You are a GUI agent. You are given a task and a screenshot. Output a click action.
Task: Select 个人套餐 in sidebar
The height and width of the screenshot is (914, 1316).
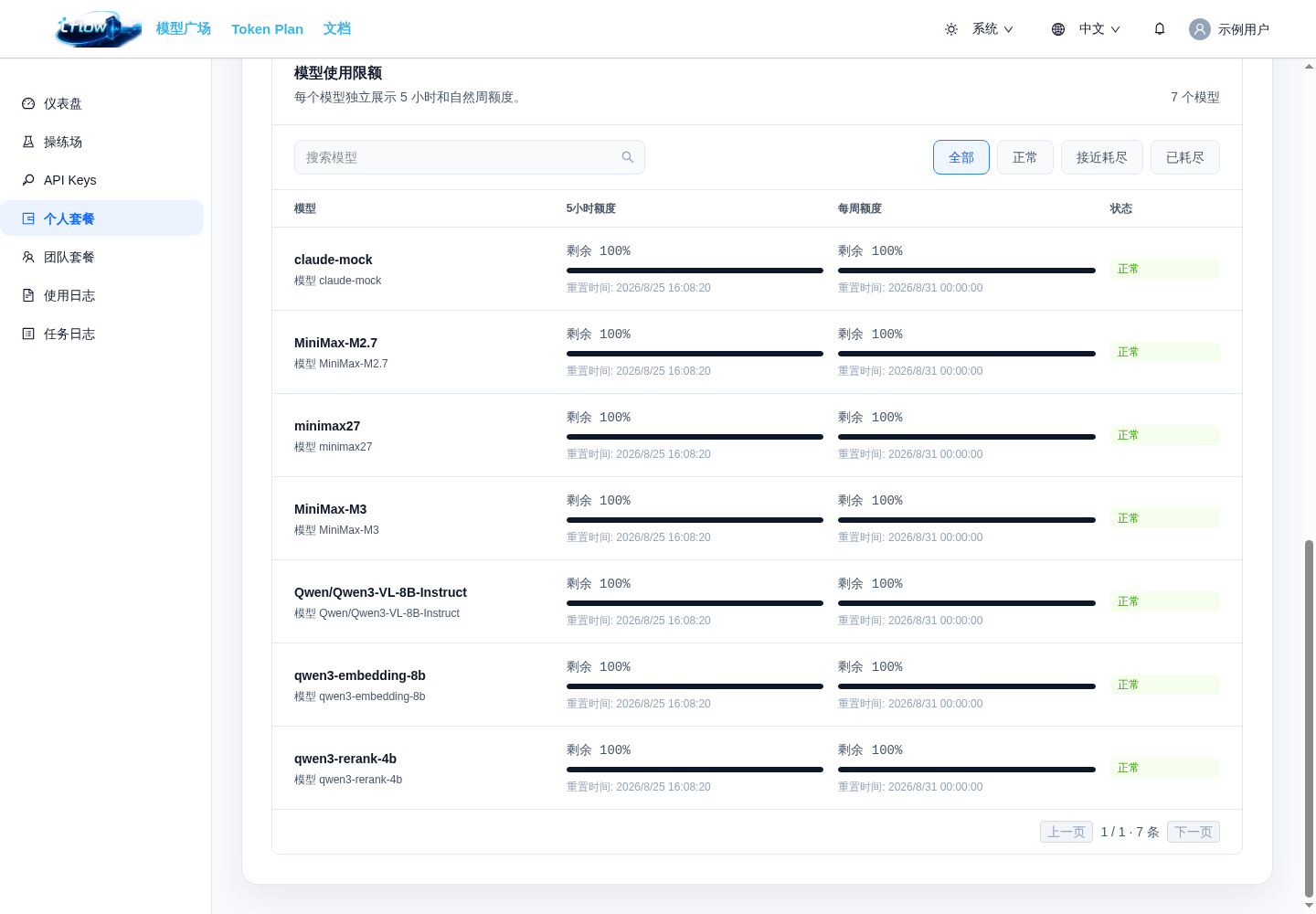point(101,218)
